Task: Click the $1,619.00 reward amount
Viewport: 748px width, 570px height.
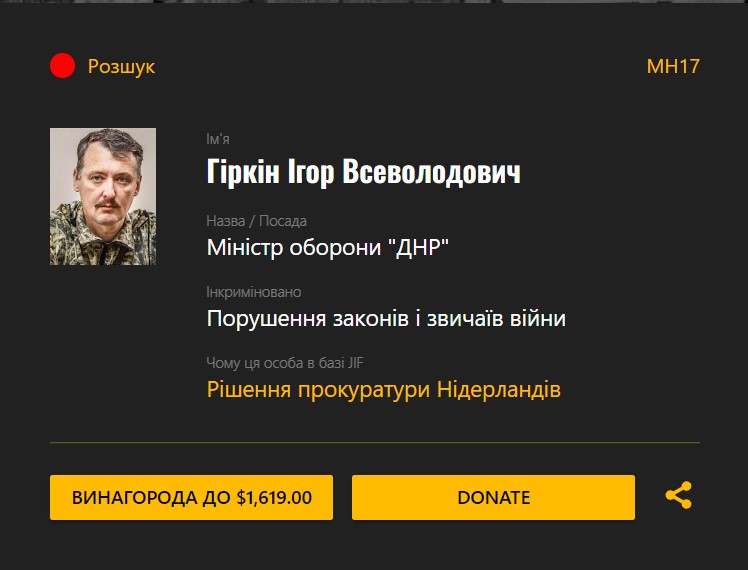Action: (274, 497)
